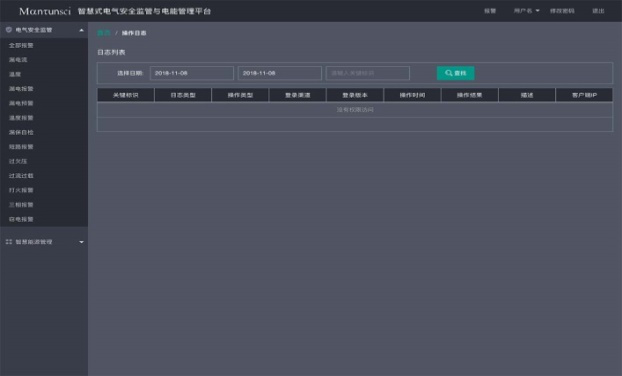Focus the keyword search input box

point(368,73)
